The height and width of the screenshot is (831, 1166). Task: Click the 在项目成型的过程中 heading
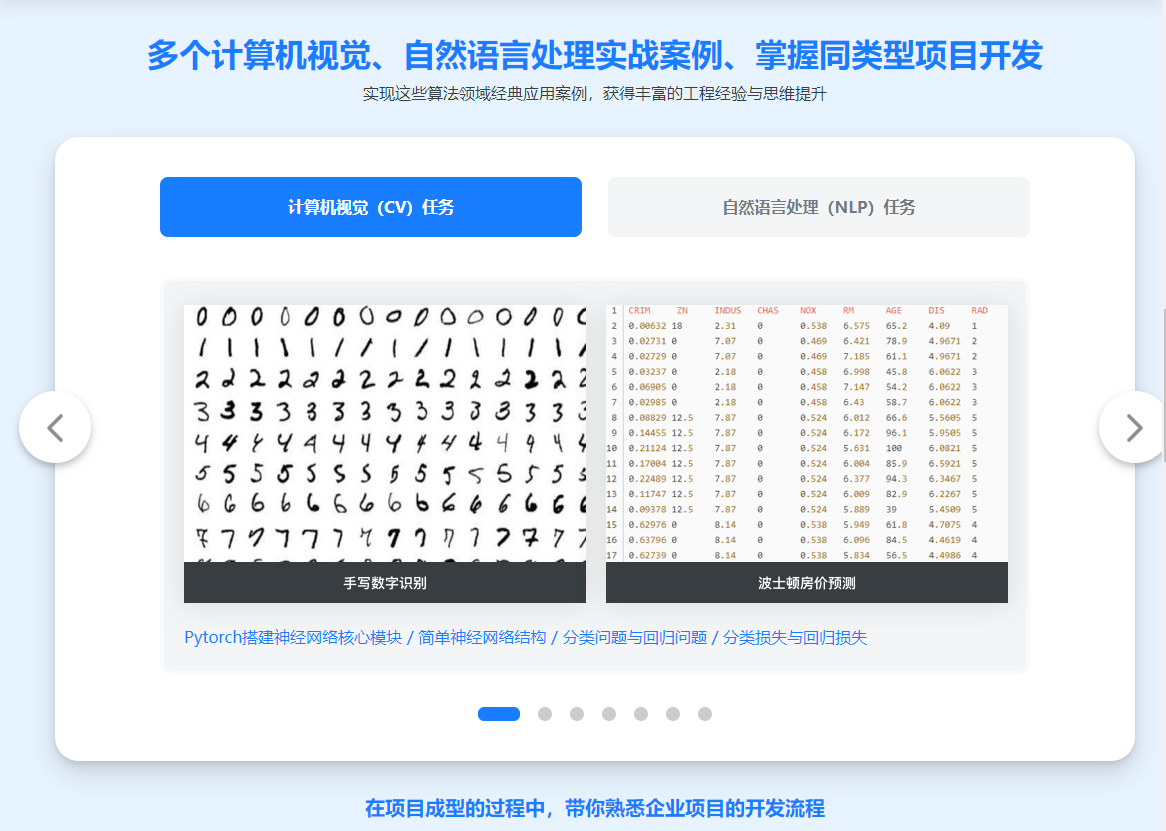(594, 808)
